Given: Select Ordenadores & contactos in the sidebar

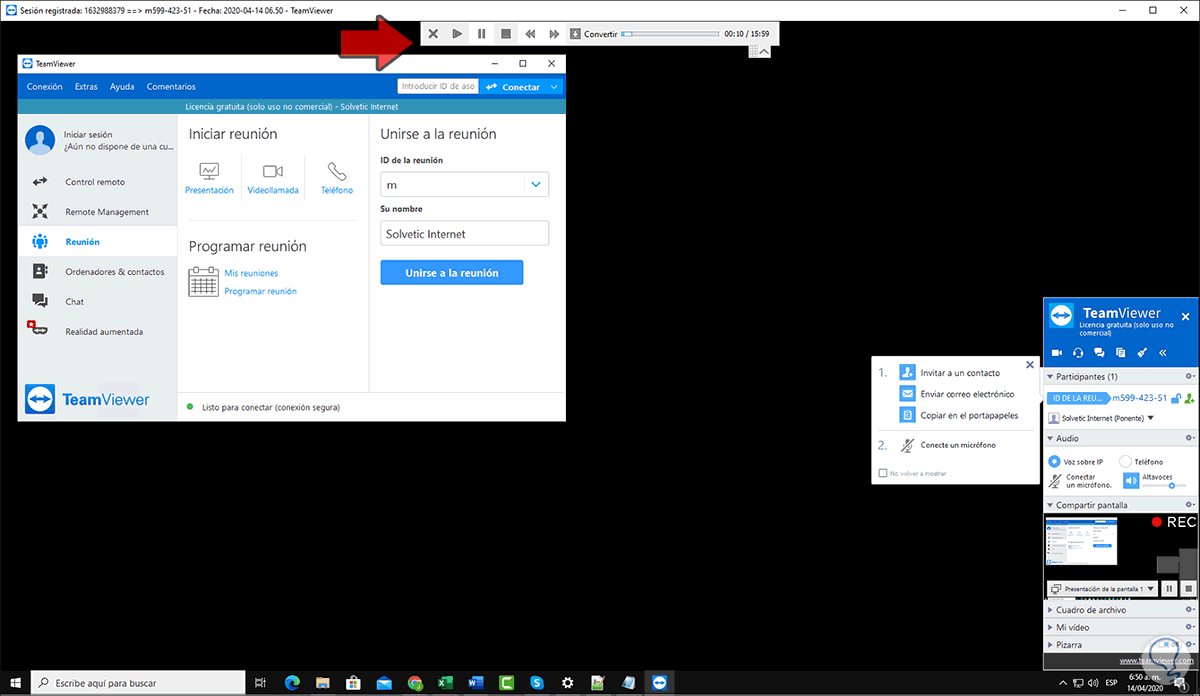Looking at the screenshot, I should (x=97, y=272).
